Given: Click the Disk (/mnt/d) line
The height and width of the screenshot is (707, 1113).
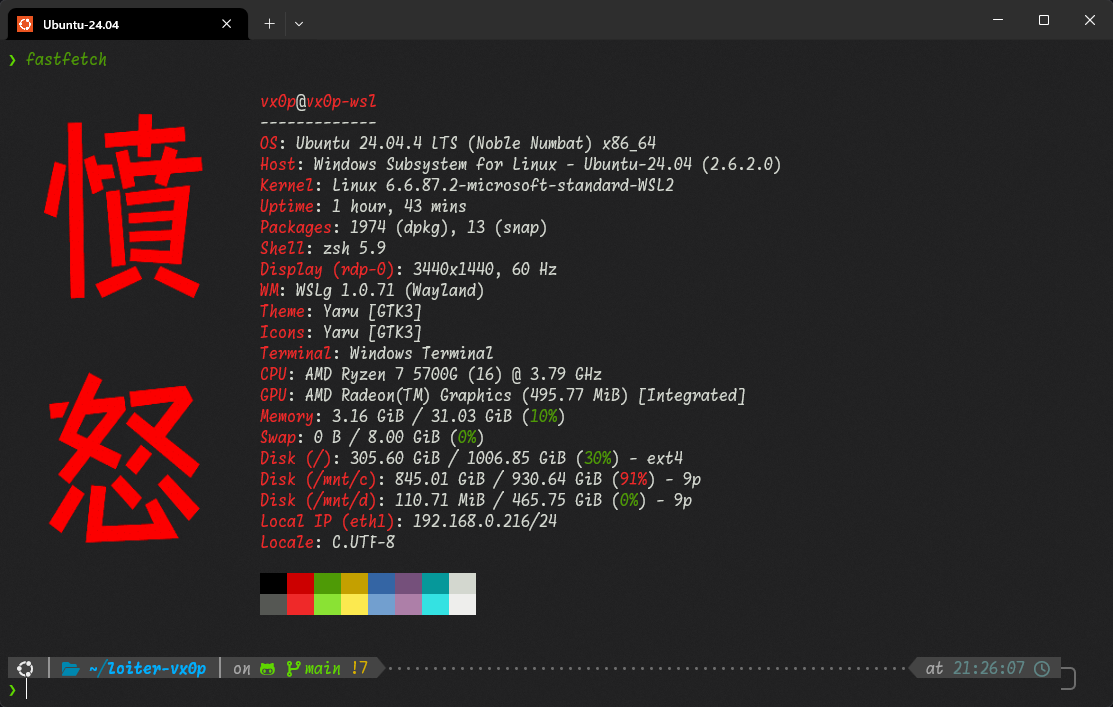Looking at the screenshot, I should (476, 500).
